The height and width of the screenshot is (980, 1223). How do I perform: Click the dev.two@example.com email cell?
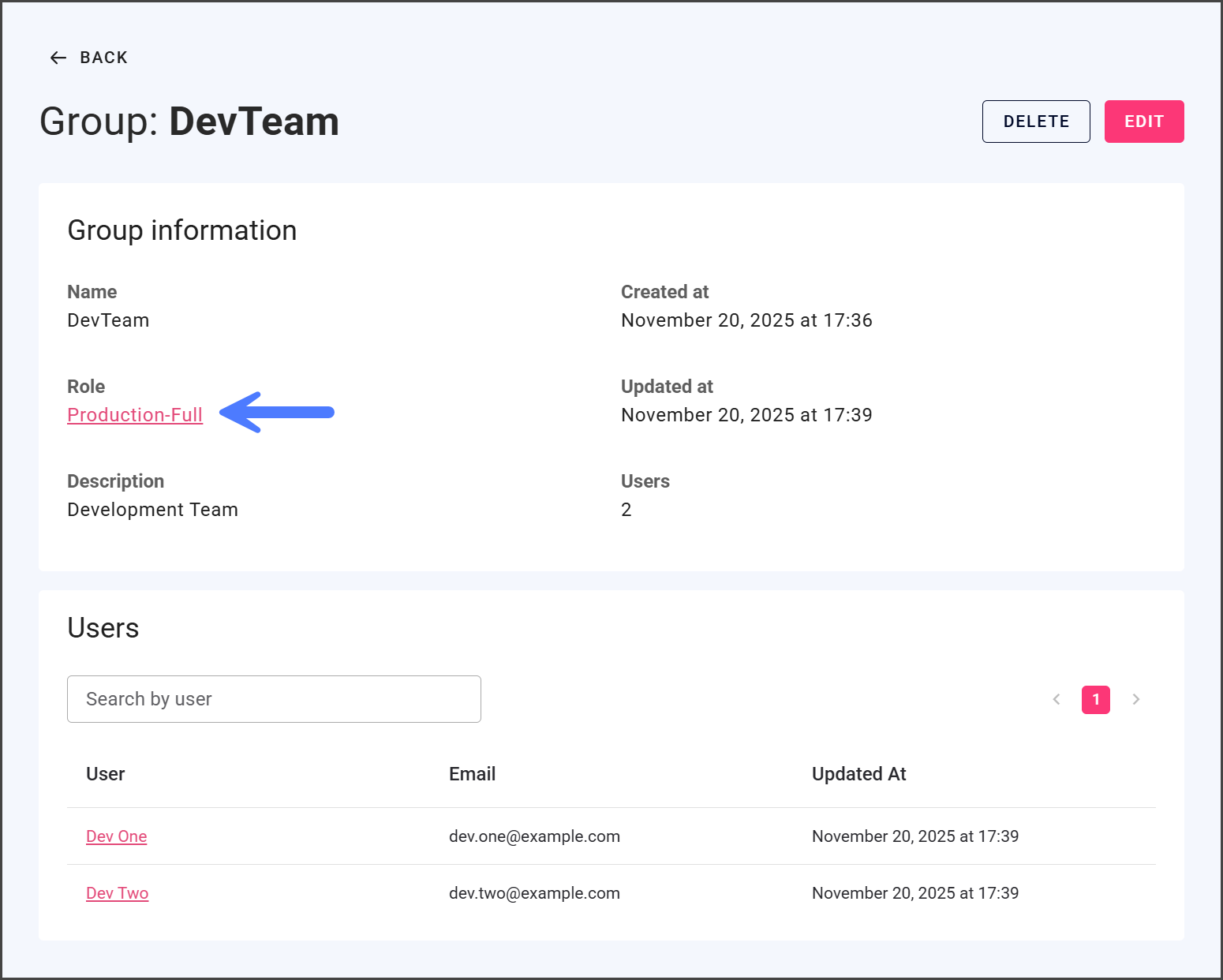pos(534,893)
